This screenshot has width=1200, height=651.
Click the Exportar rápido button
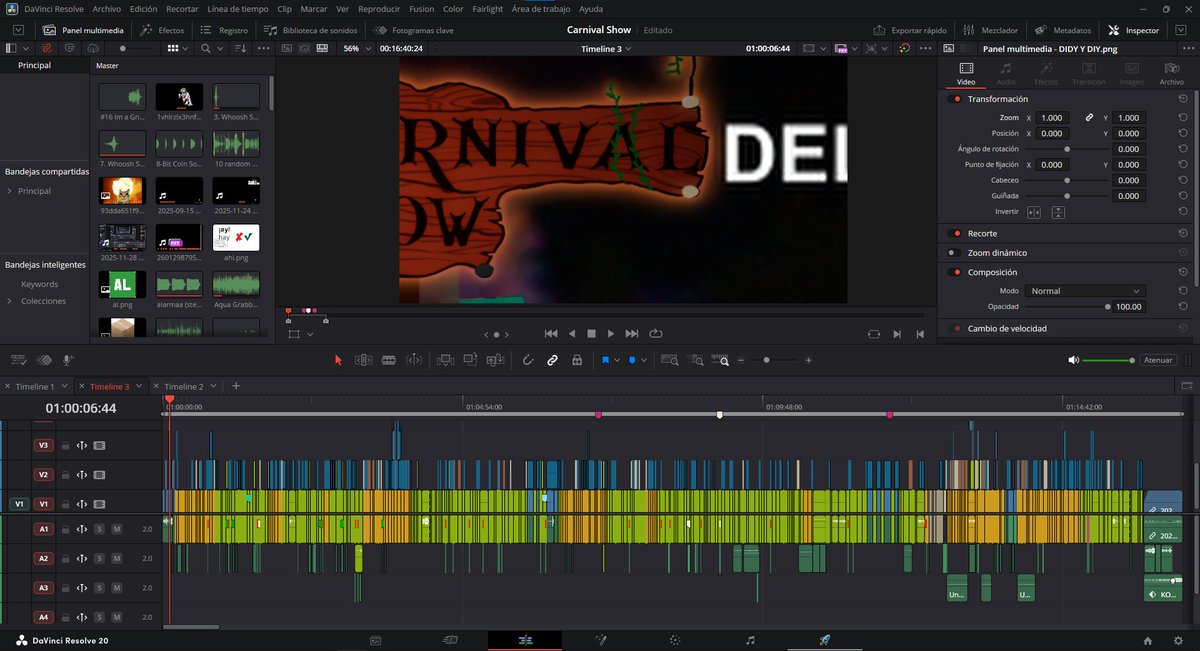point(910,30)
